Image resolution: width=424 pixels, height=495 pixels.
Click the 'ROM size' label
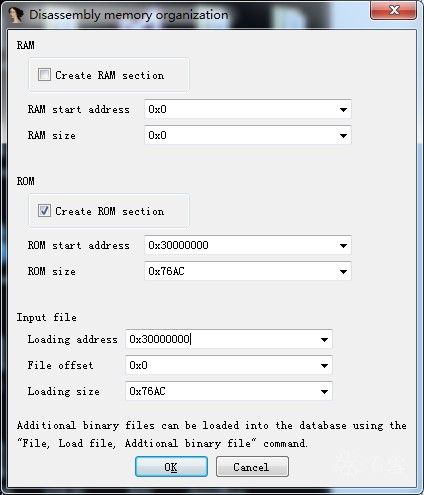[52, 271]
